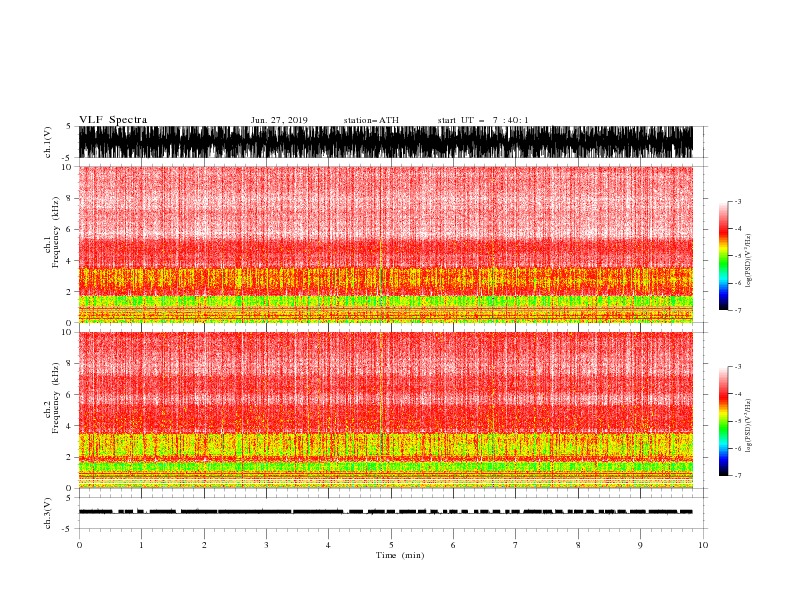Click time axis tick label '10'

pyautogui.click(x=703, y=545)
